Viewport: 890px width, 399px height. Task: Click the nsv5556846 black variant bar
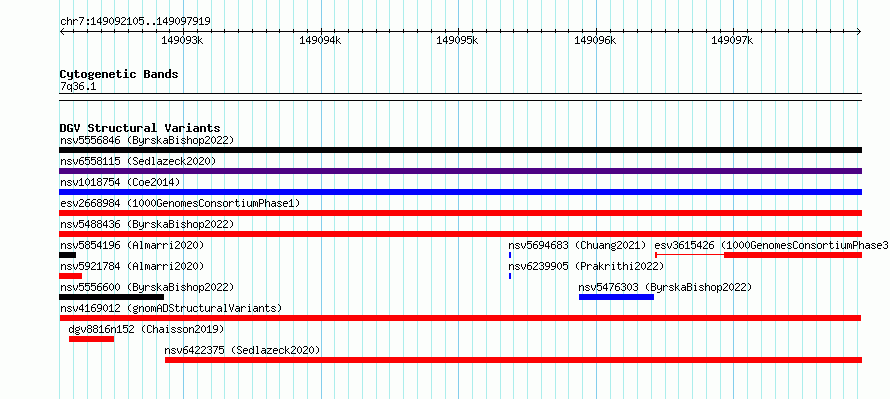coord(460,150)
